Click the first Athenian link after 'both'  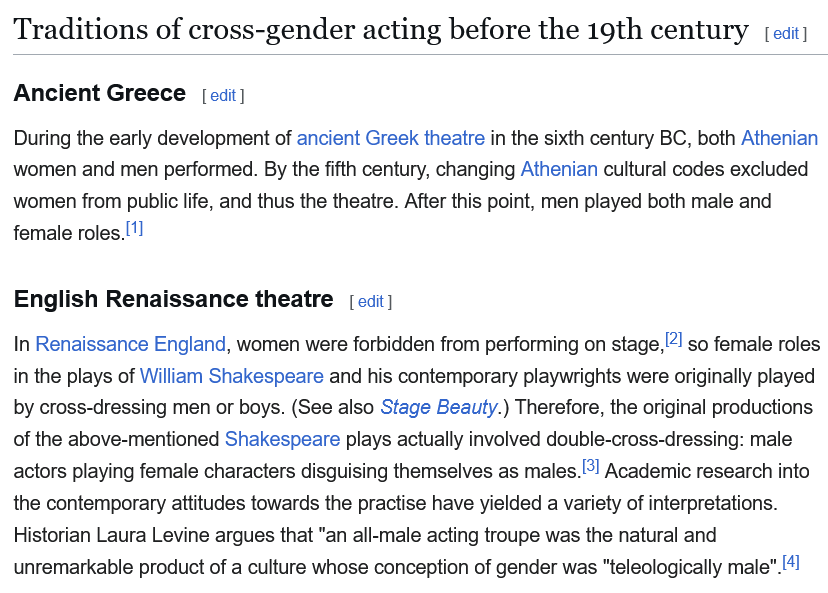[x=779, y=138]
